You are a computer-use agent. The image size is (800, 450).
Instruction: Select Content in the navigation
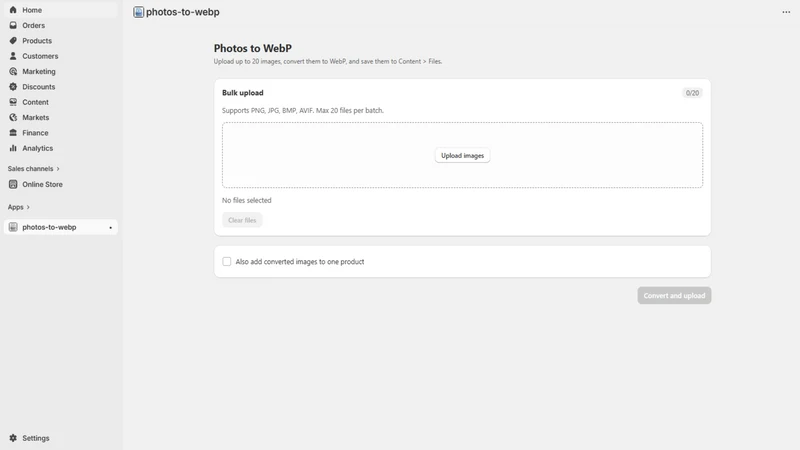60,102
